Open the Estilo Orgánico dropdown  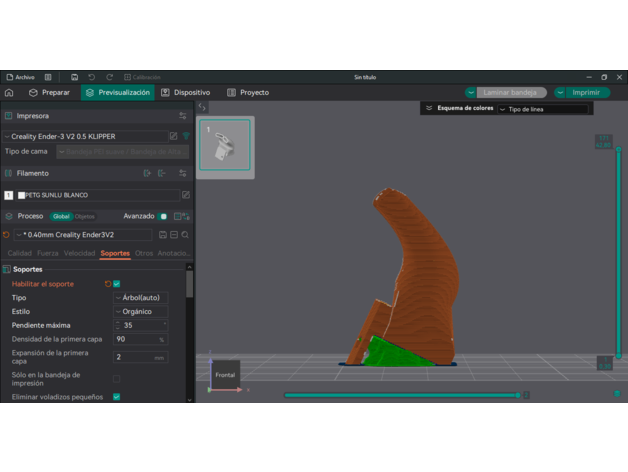click(x=141, y=312)
